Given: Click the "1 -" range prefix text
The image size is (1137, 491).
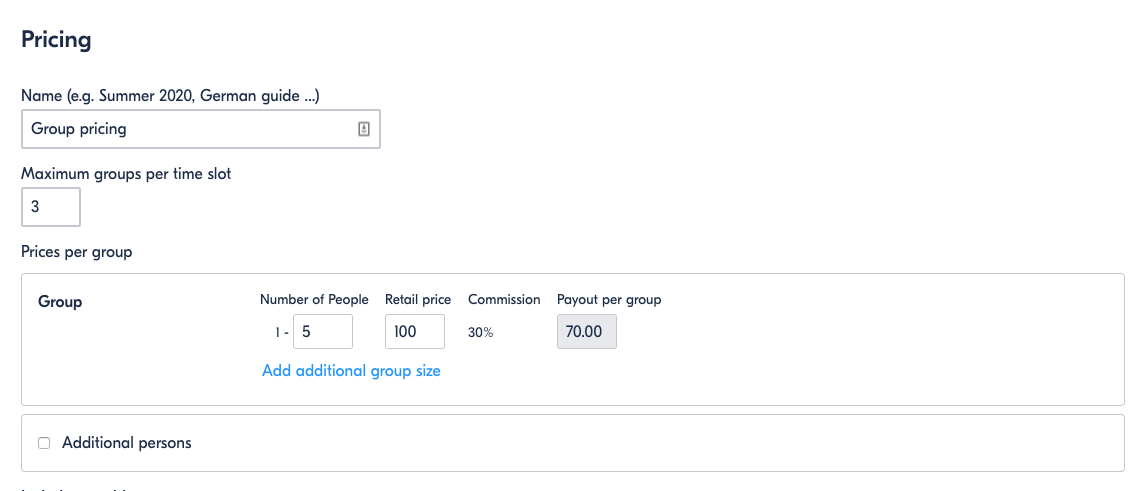Looking at the screenshot, I should click(282, 333).
